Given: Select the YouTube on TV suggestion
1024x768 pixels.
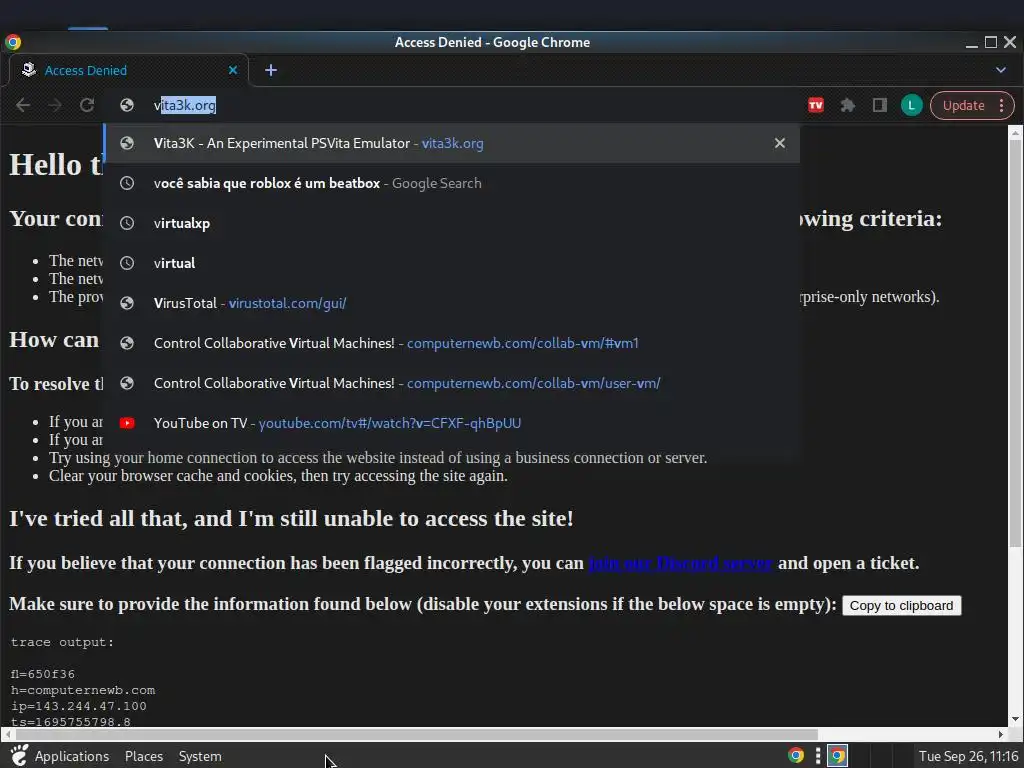Looking at the screenshot, I should (x=451, y=423).
